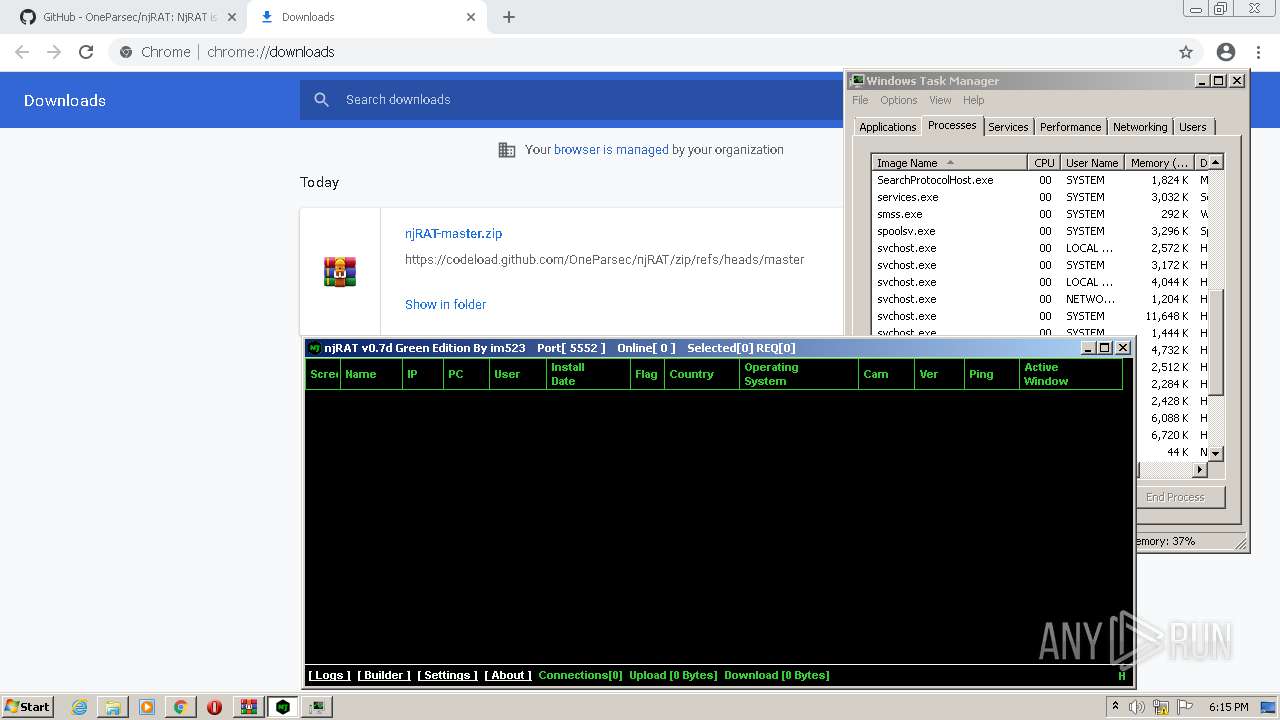Image resolution: width=1280 pixels, height=720 pixels.
Task: Open Task Manager Options menu
Action: point(898,100)
